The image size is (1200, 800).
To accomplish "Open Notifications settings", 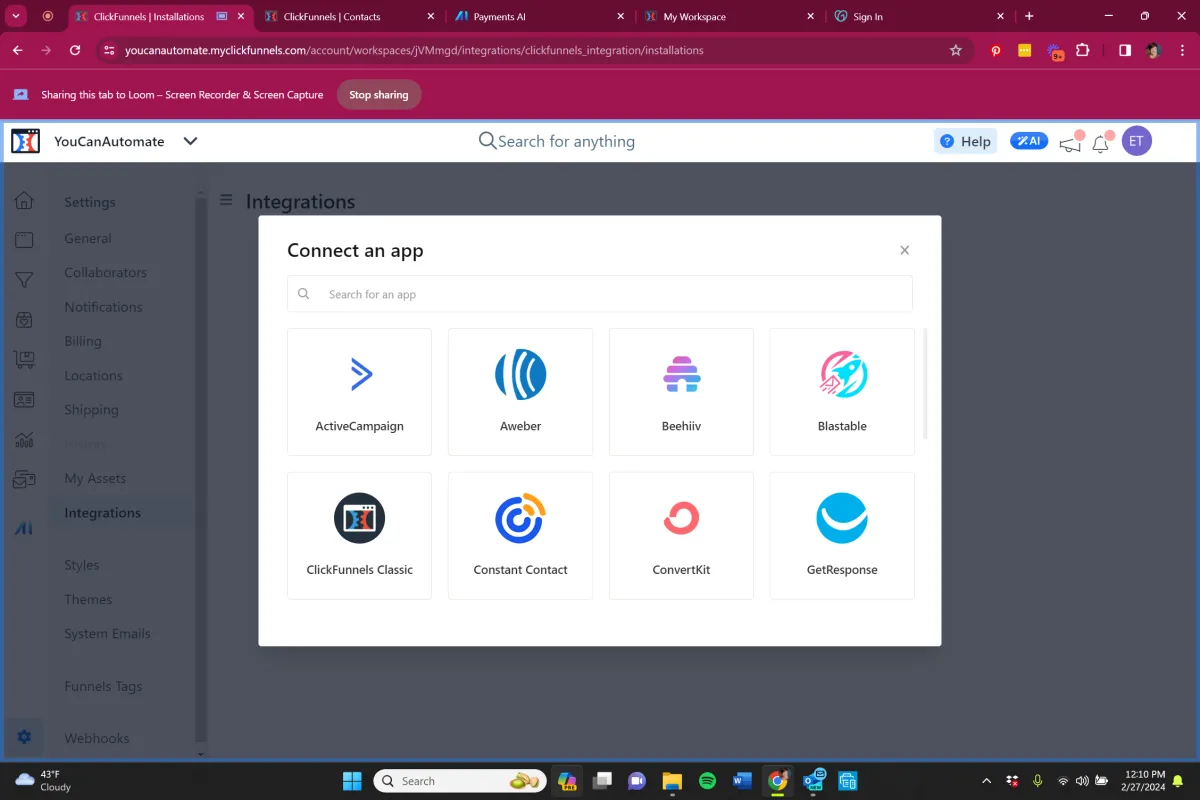I will coord(103,307).
